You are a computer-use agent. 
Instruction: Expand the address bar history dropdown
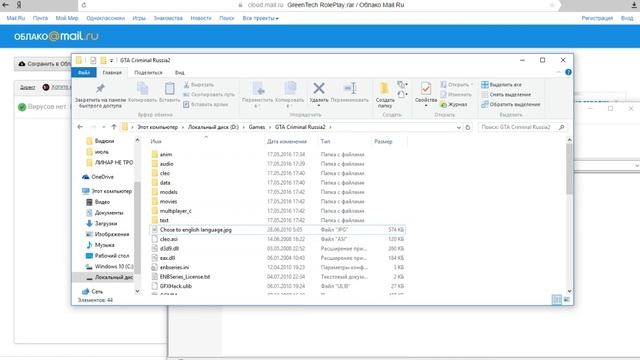(458, 127)
